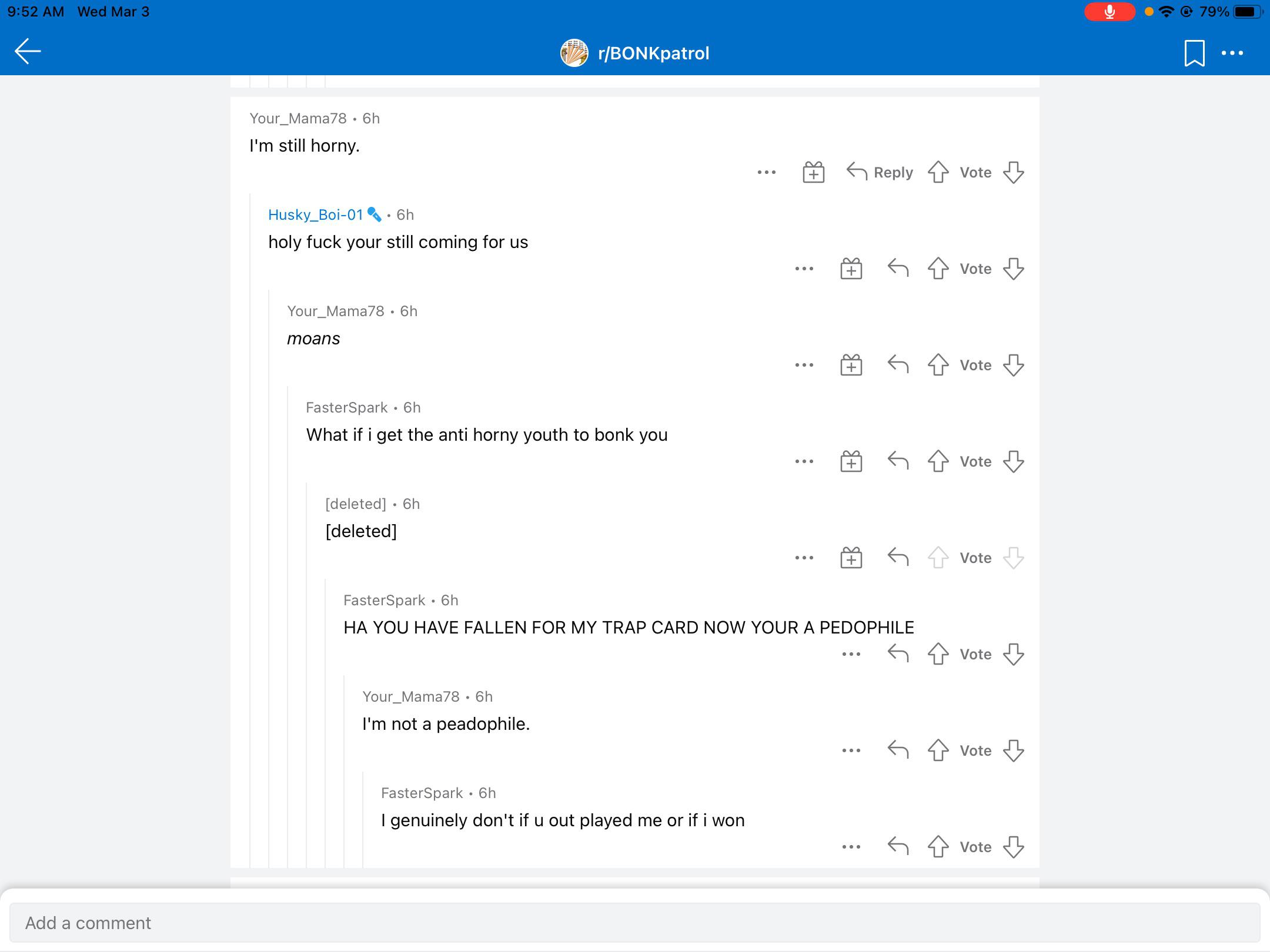Viewport: 1270px width, 952px height.
Task: Downvote the "TRAP CARD" comment
Action: [1014, 654]
